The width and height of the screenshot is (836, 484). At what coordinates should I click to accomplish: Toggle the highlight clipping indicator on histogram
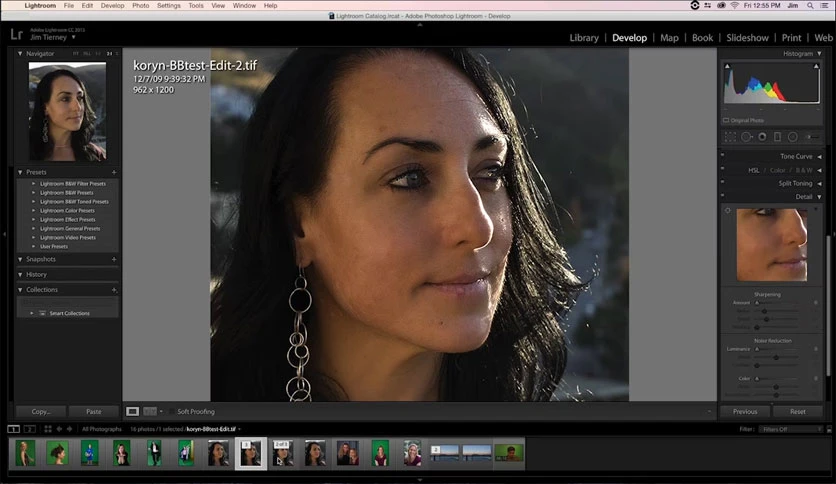pyautogui.click(x=816, y=66)
